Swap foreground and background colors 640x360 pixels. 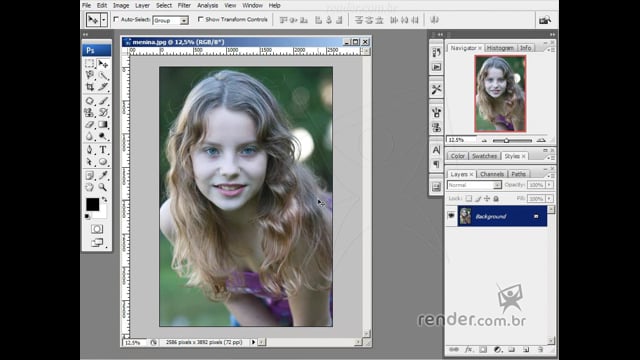tap(104, 200)
